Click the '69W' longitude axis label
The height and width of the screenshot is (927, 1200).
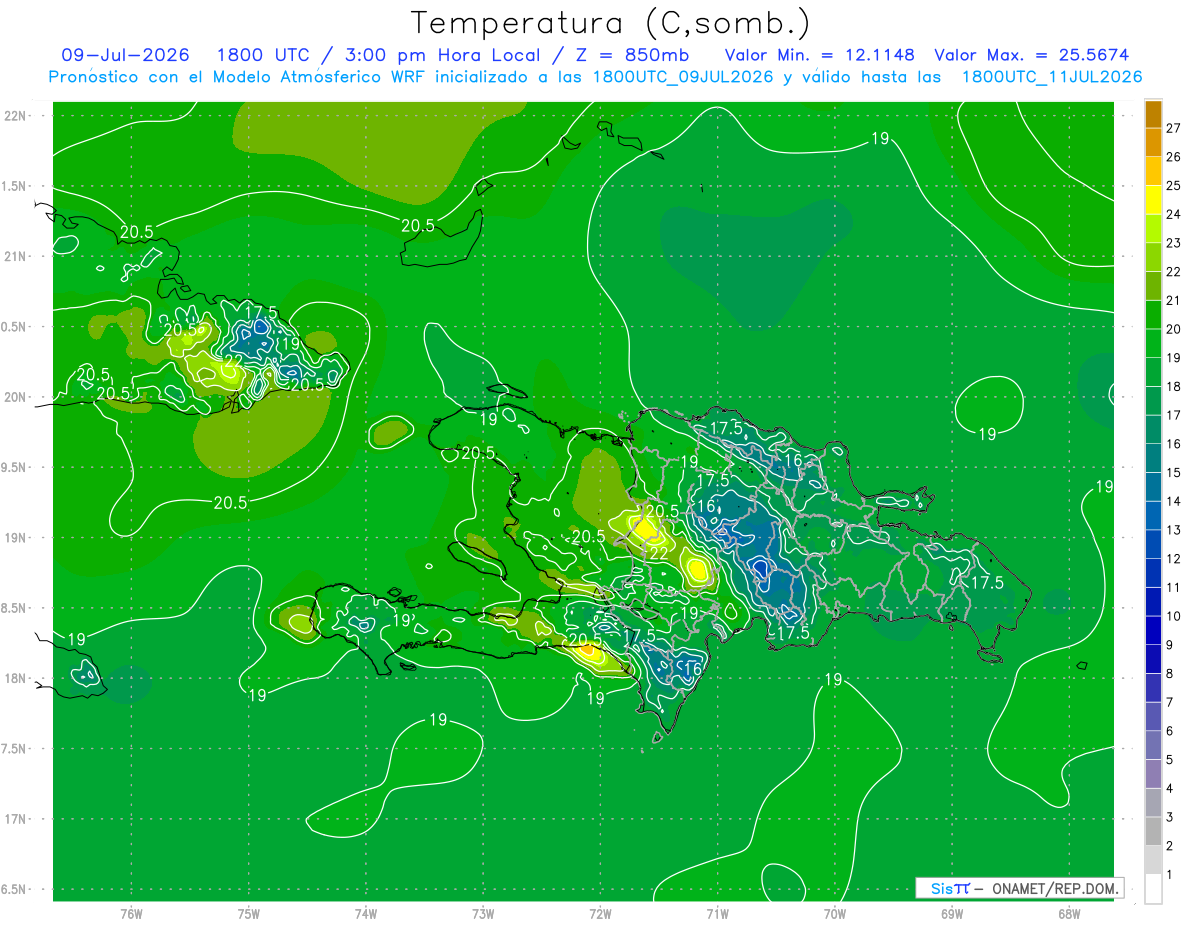coord(952,913)
